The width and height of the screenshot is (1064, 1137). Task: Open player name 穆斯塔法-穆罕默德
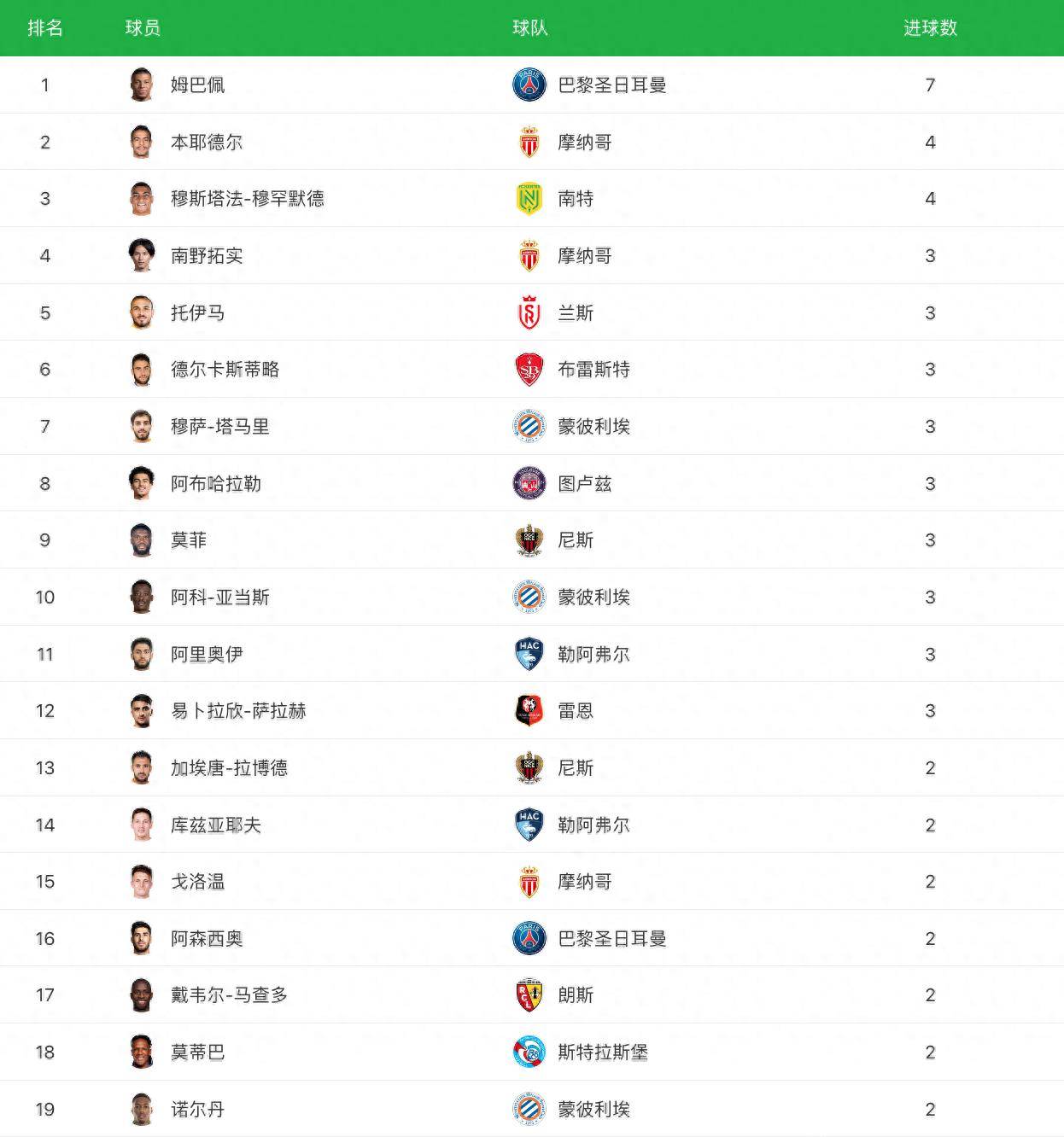pyautogui.click(x=247, y=199)
